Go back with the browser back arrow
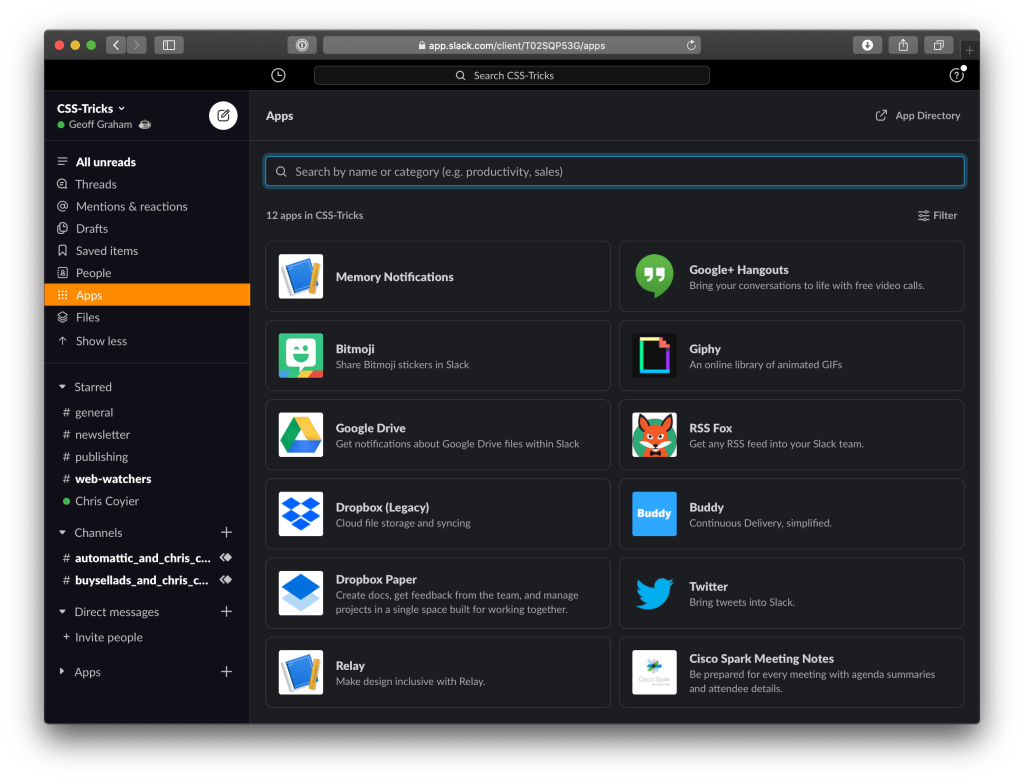The image size is (1024, 782). click(116, 45)
